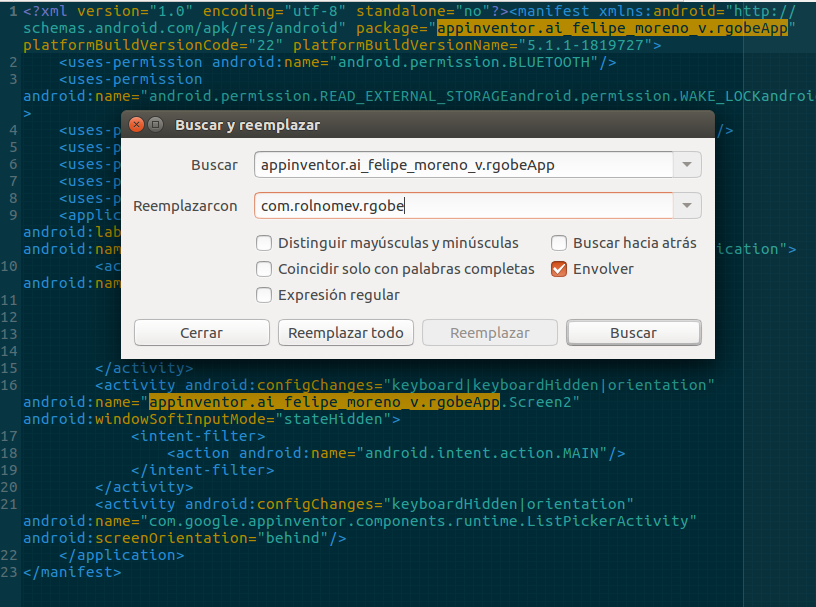Click platformBuildVersionCode="22" attribute
The height and width of the screenshot is (607, 816).
pyautogui.click(x=153, y=45)
